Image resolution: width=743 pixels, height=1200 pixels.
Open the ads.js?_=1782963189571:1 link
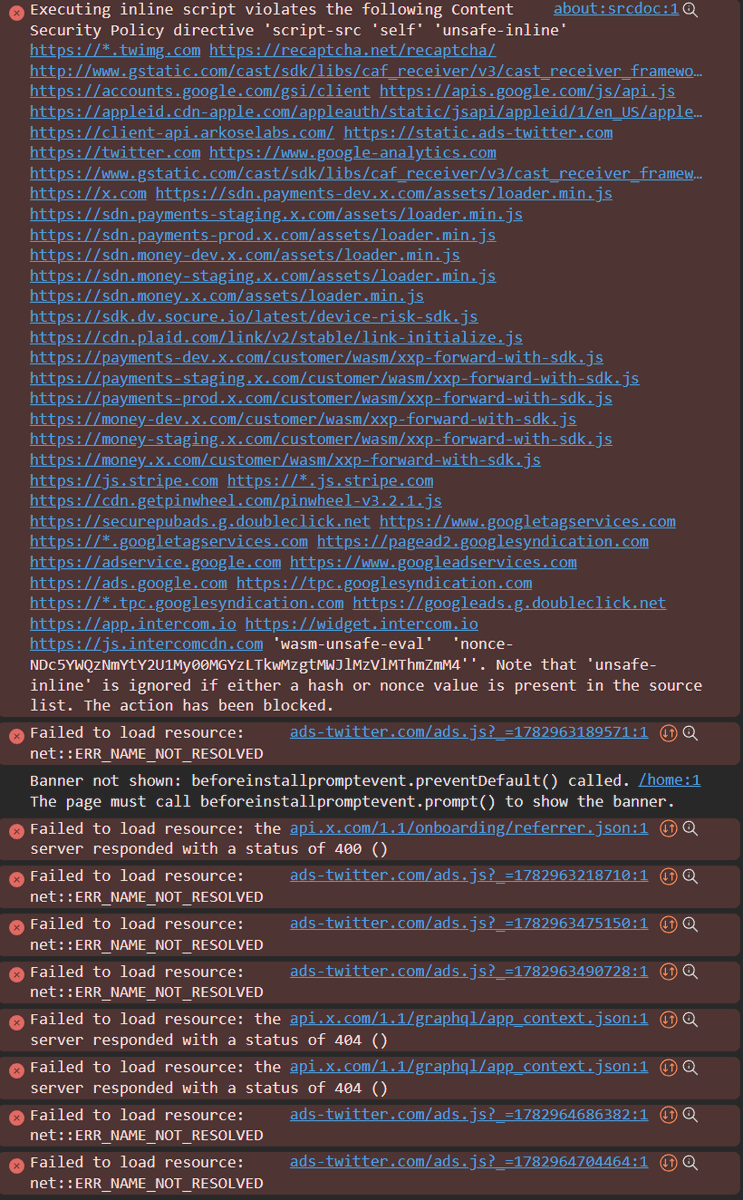[469, 732]
